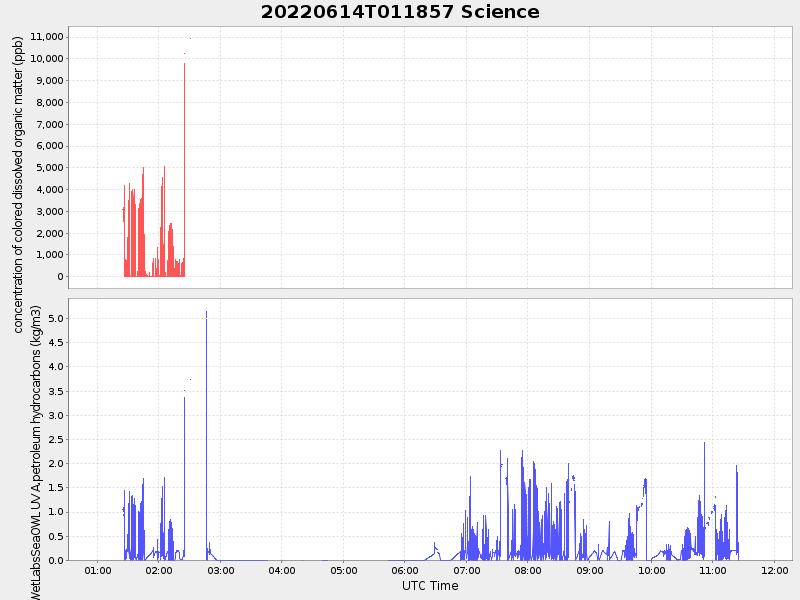Click the 0.5 tick on the lower y-axis
800x600 pixels.
[56, 536]
